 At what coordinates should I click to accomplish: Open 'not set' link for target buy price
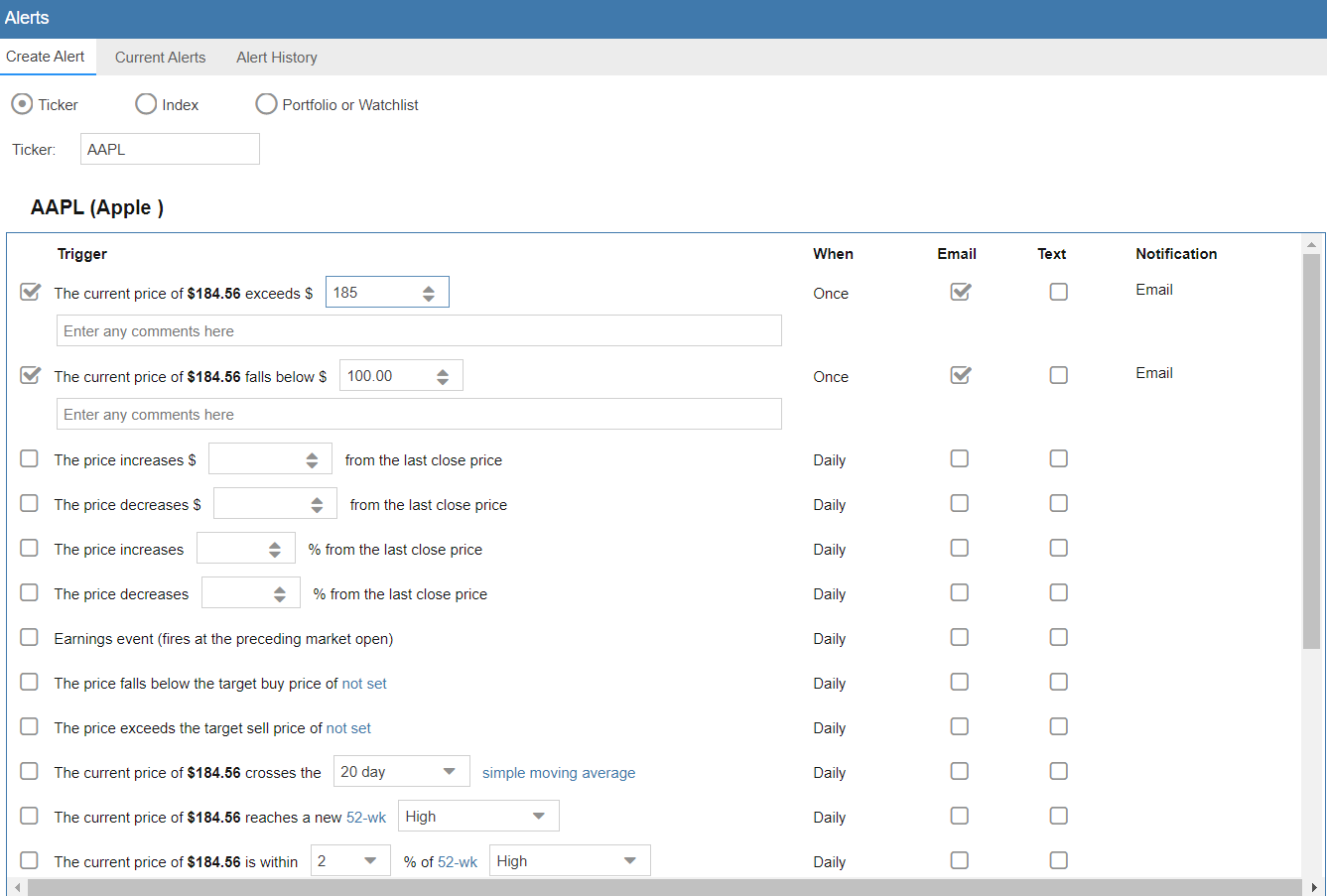click(x=364, y=684)
